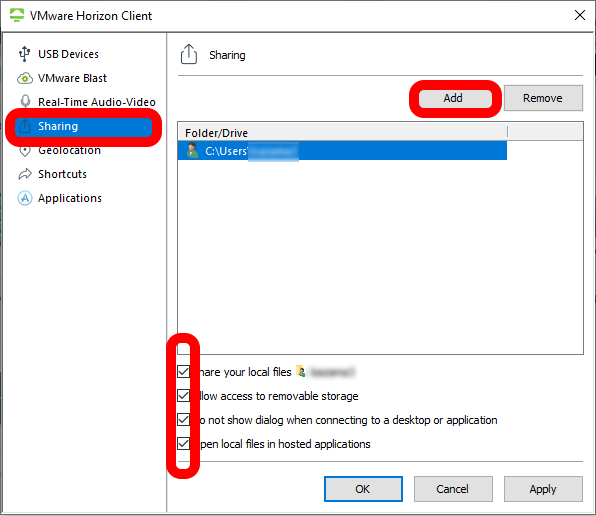
Task: Toggle Do not show dialog when connecting
Action: (x=184, y=419)
